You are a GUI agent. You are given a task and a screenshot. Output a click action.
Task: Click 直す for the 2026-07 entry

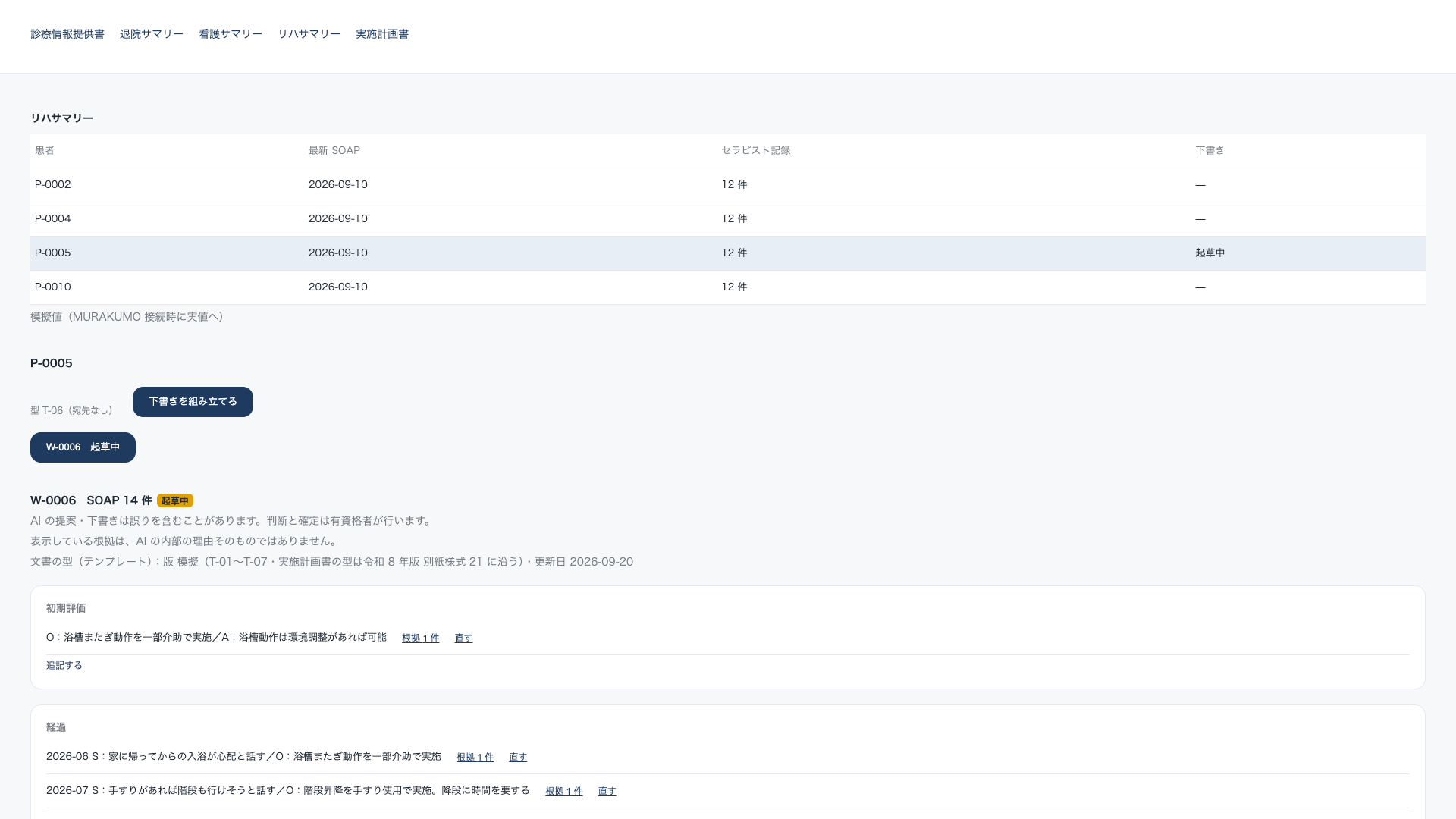pos(607,792)
